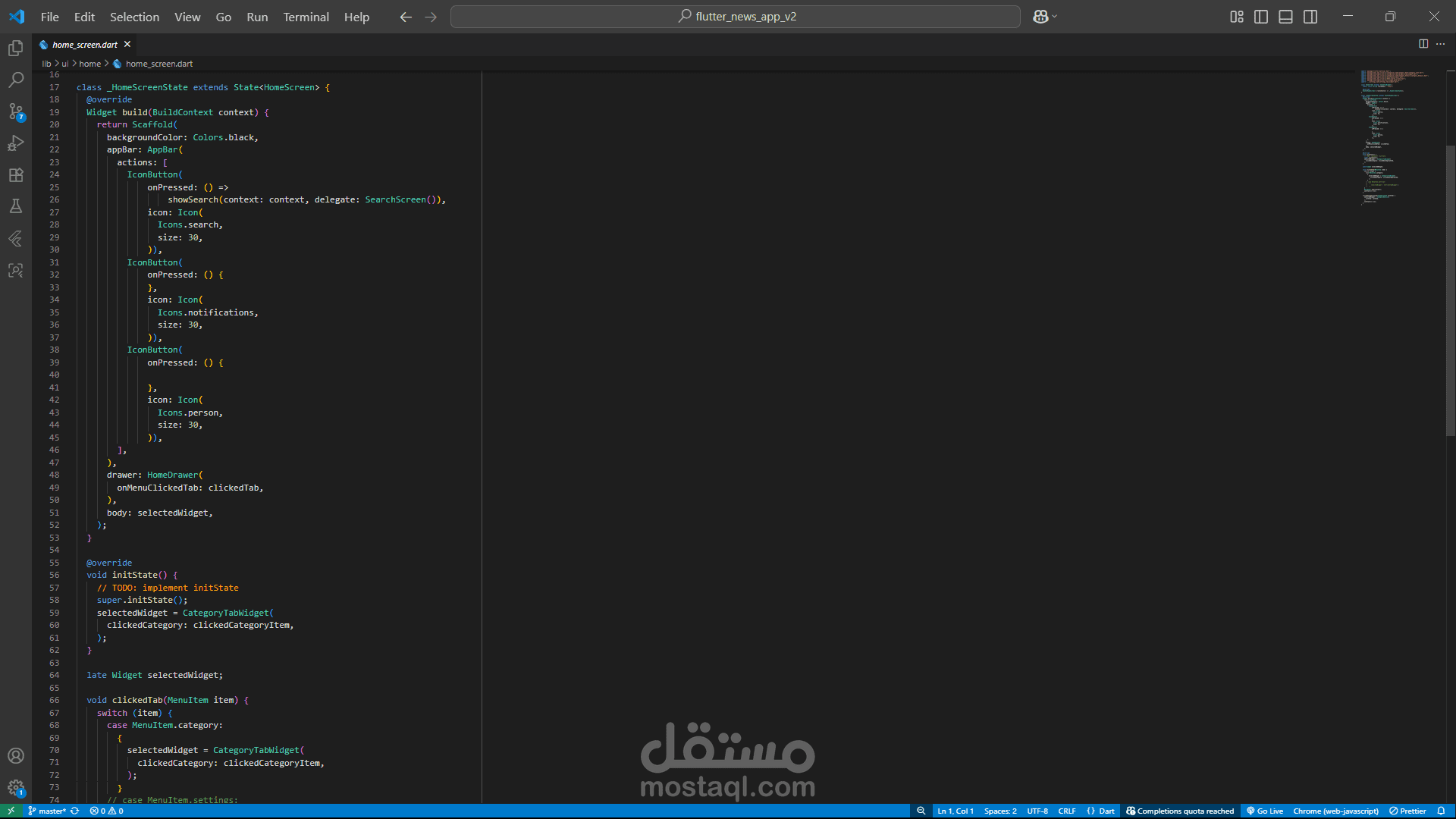The height and width of the screenshot is (819, 1456).
Task: Click the Prettier status bar item
Action: tap(1407, 811)
